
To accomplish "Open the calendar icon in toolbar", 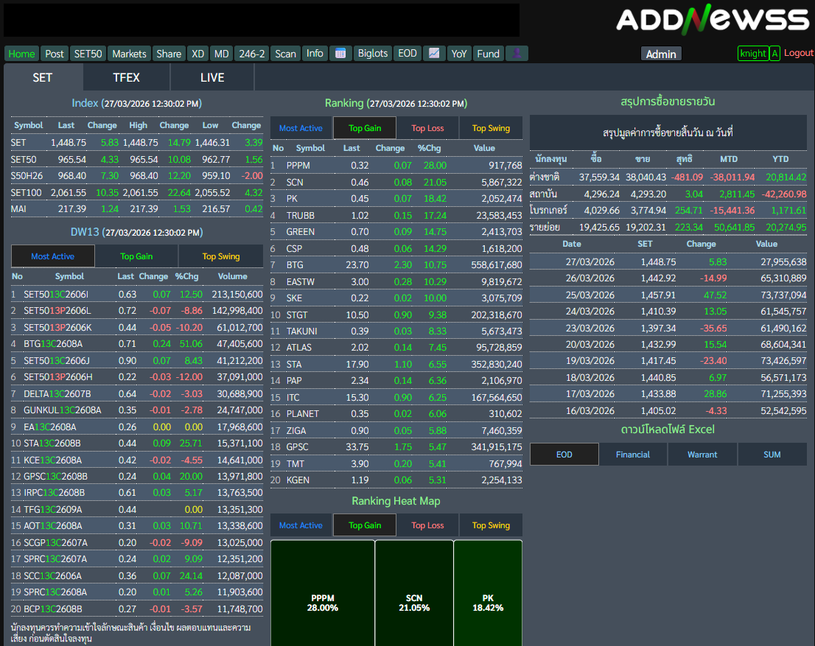I will [340, 54].
